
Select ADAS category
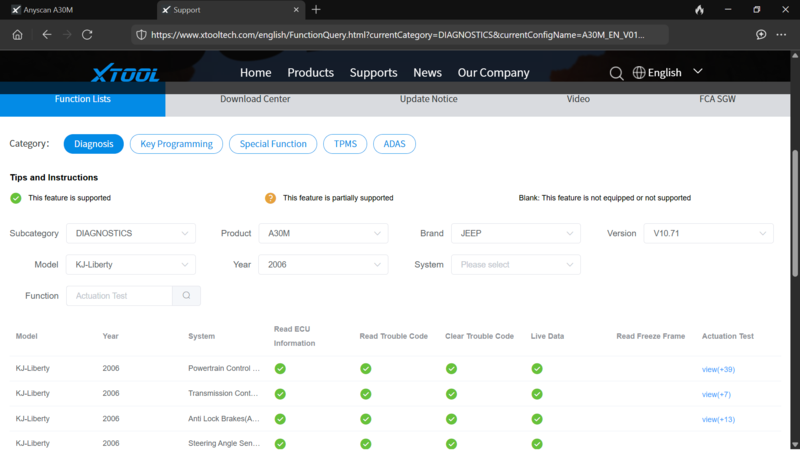pyautogui.click(x=394, y=144)
